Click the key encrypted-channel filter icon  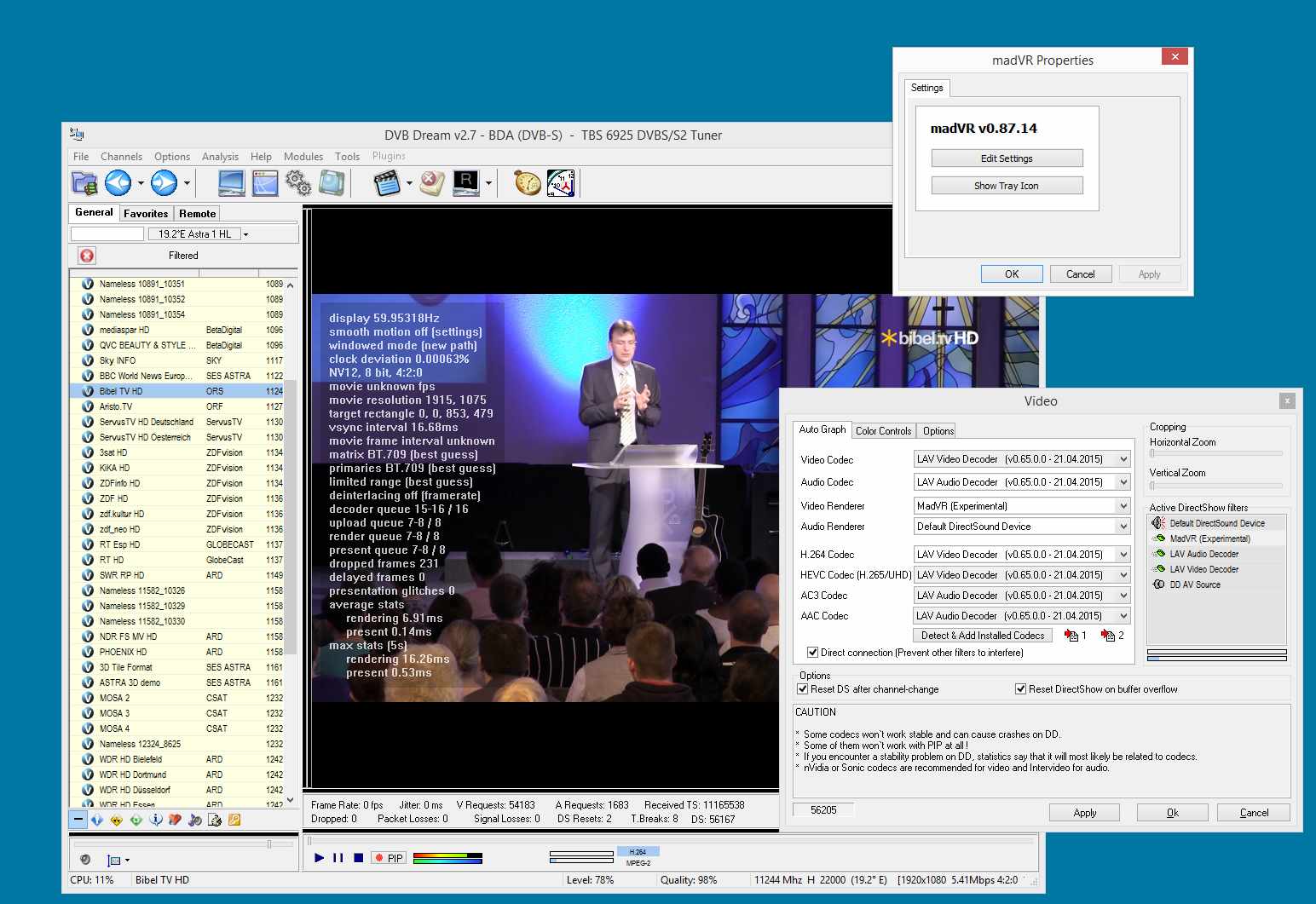pyautogui.click(x=234, y=820)
